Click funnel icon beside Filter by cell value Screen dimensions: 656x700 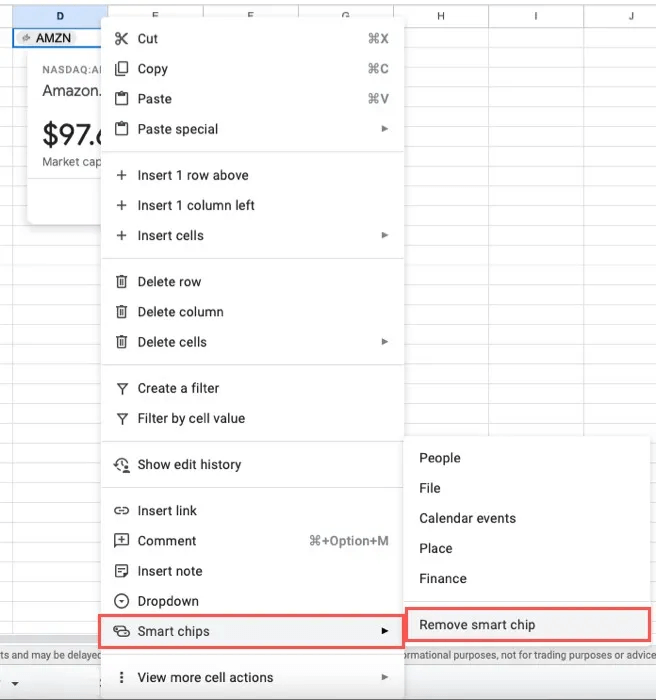point(121,419)
